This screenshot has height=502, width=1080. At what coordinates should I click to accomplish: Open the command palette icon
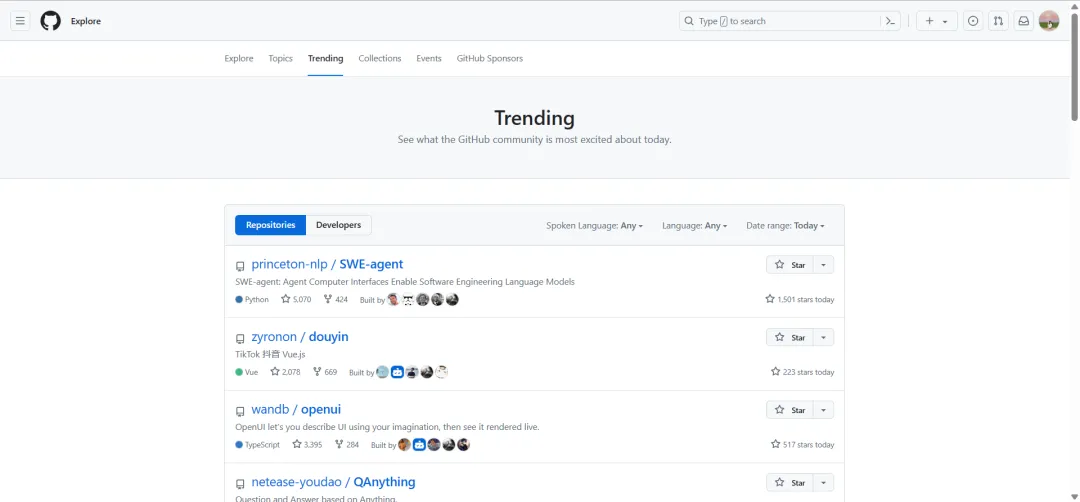(x=891, y=21)
